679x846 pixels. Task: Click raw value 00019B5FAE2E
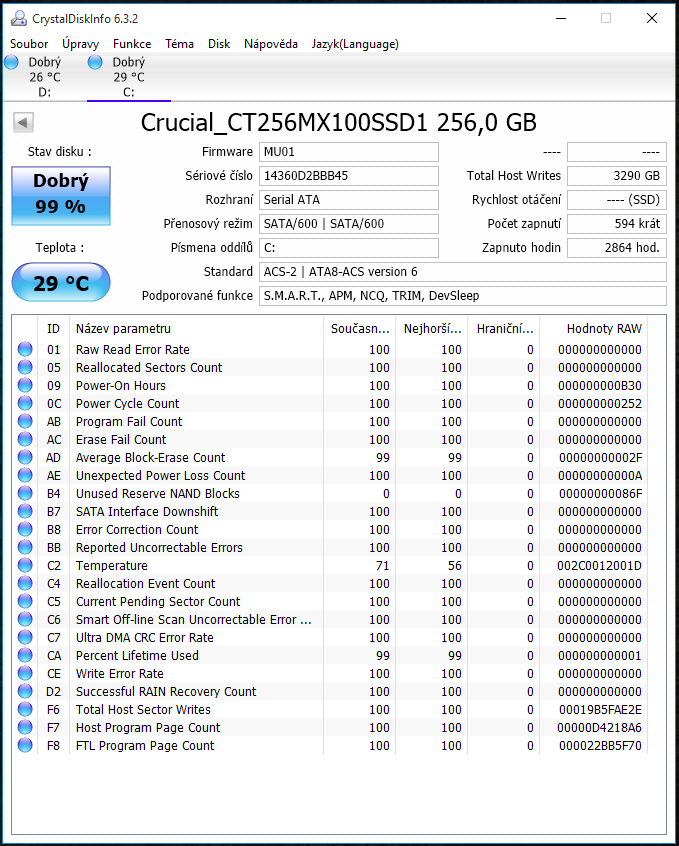(600, 709)
